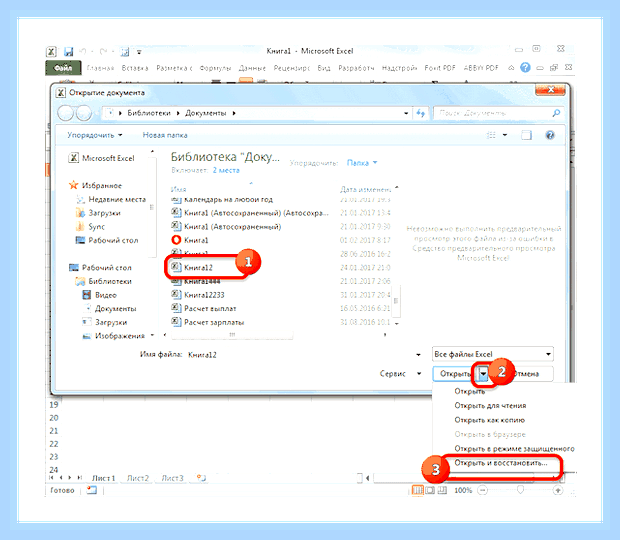Click the Back navigation button in the dialog
This screenshot has width=620, height=540.
tap(66, 113)
